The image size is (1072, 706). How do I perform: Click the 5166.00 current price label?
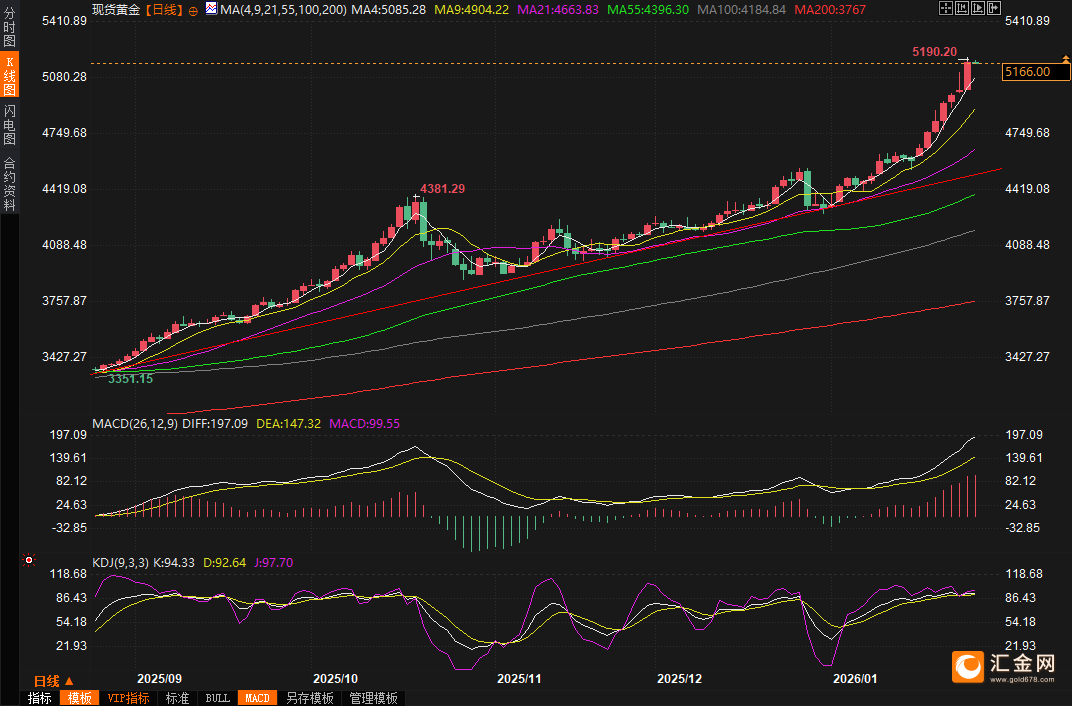pos(1027,72)
